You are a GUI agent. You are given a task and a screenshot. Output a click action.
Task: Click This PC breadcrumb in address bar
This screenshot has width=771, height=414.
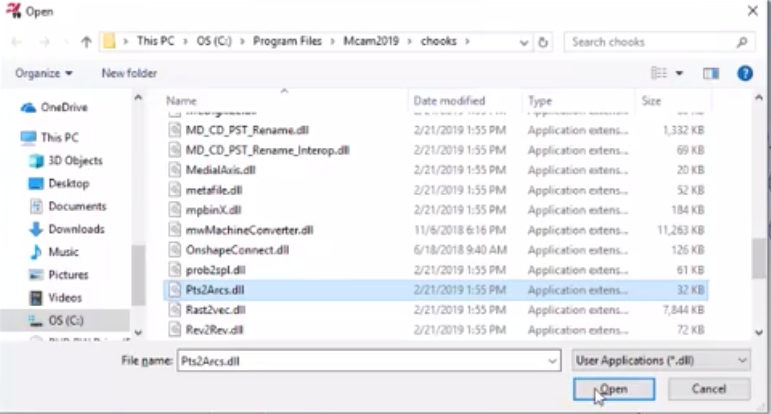155,41
